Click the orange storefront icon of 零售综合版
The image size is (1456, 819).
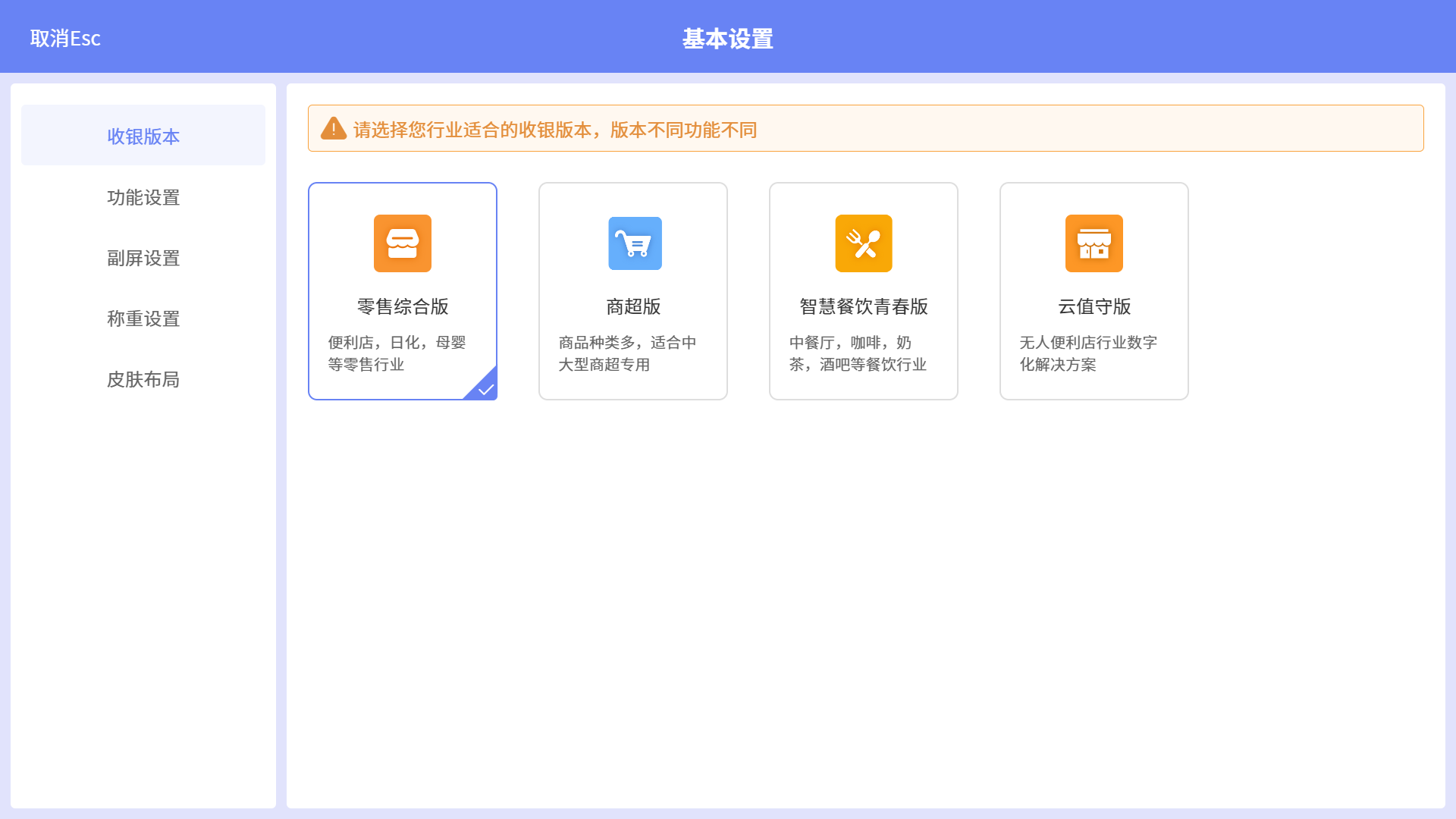click(x=403, y=243)
